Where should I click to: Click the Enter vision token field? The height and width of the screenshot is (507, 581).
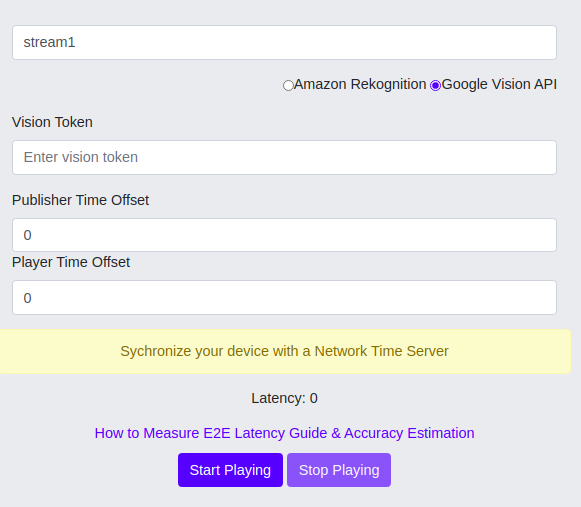pos(284,157)
